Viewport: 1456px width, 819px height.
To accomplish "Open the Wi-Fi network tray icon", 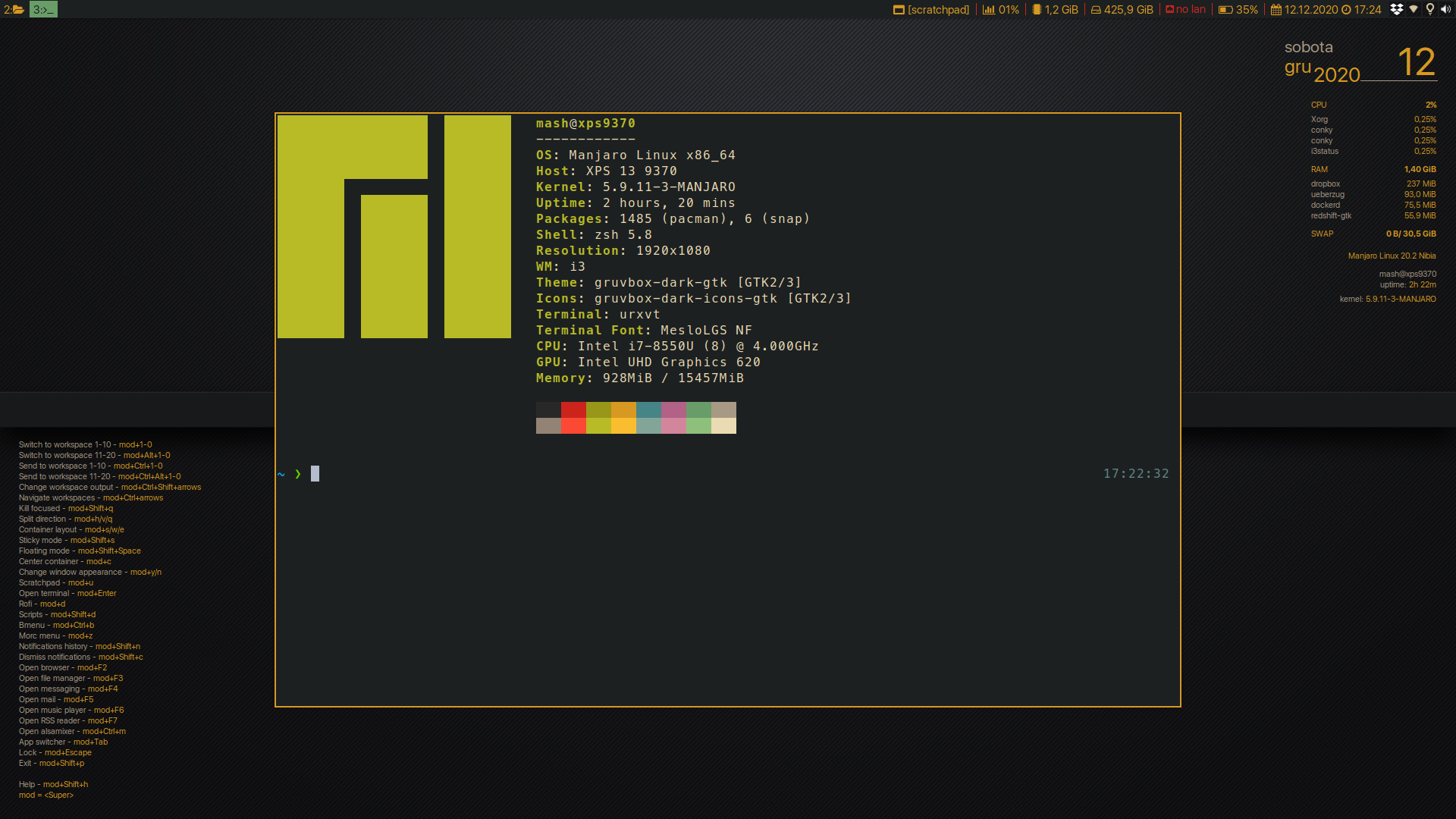I will point(1414,9).
